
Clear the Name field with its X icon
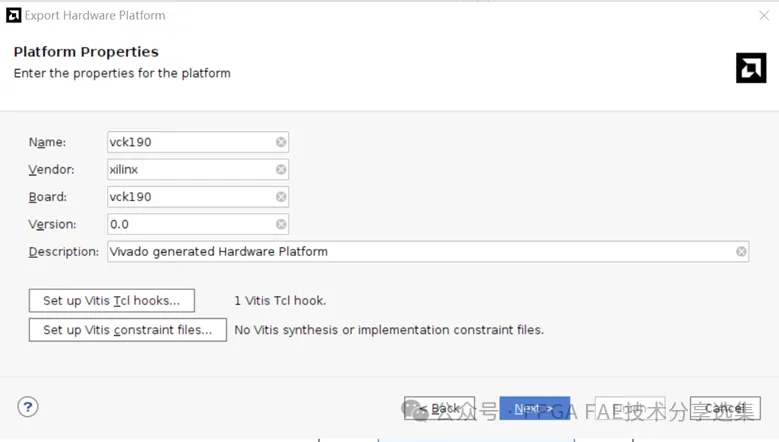pyautogui.click(x=281, y=142)
